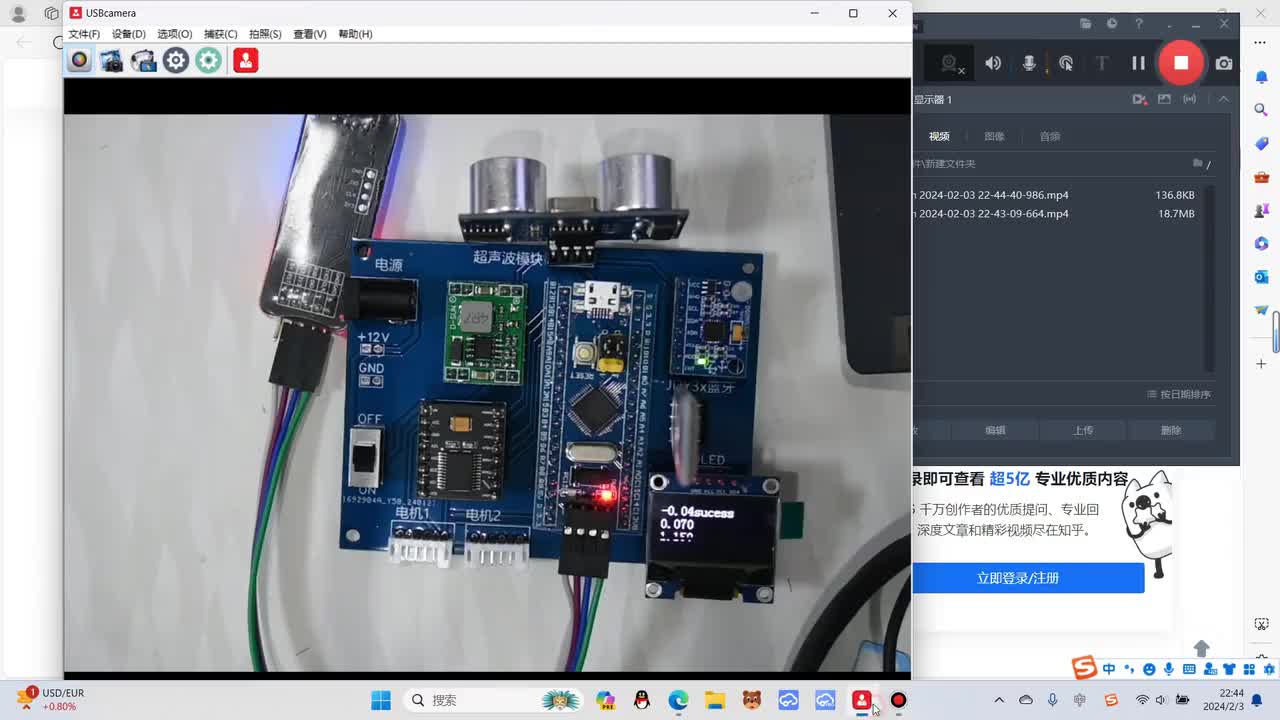The height and width of the screenshot is (720, 1280).
Task: Collapse the 显示器 1 panel with chevron
Action: tap(1223, 99)
